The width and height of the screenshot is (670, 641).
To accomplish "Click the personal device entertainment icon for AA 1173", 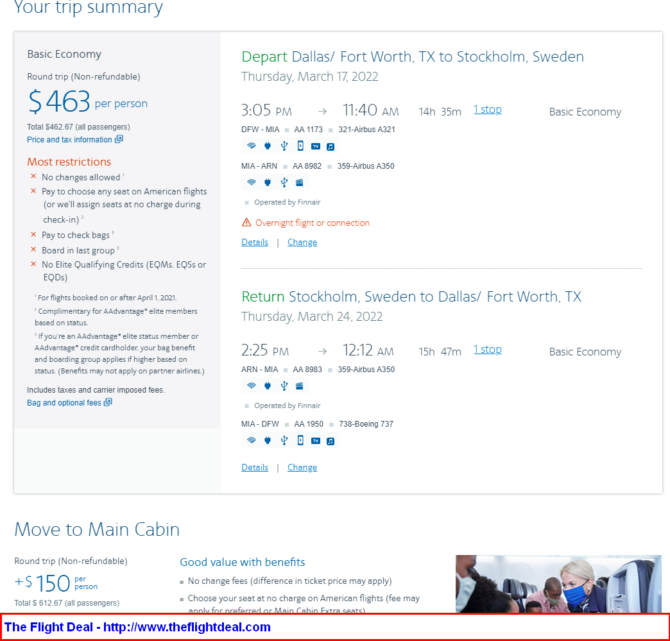I will pyautogui.click(x=300, y=146).
